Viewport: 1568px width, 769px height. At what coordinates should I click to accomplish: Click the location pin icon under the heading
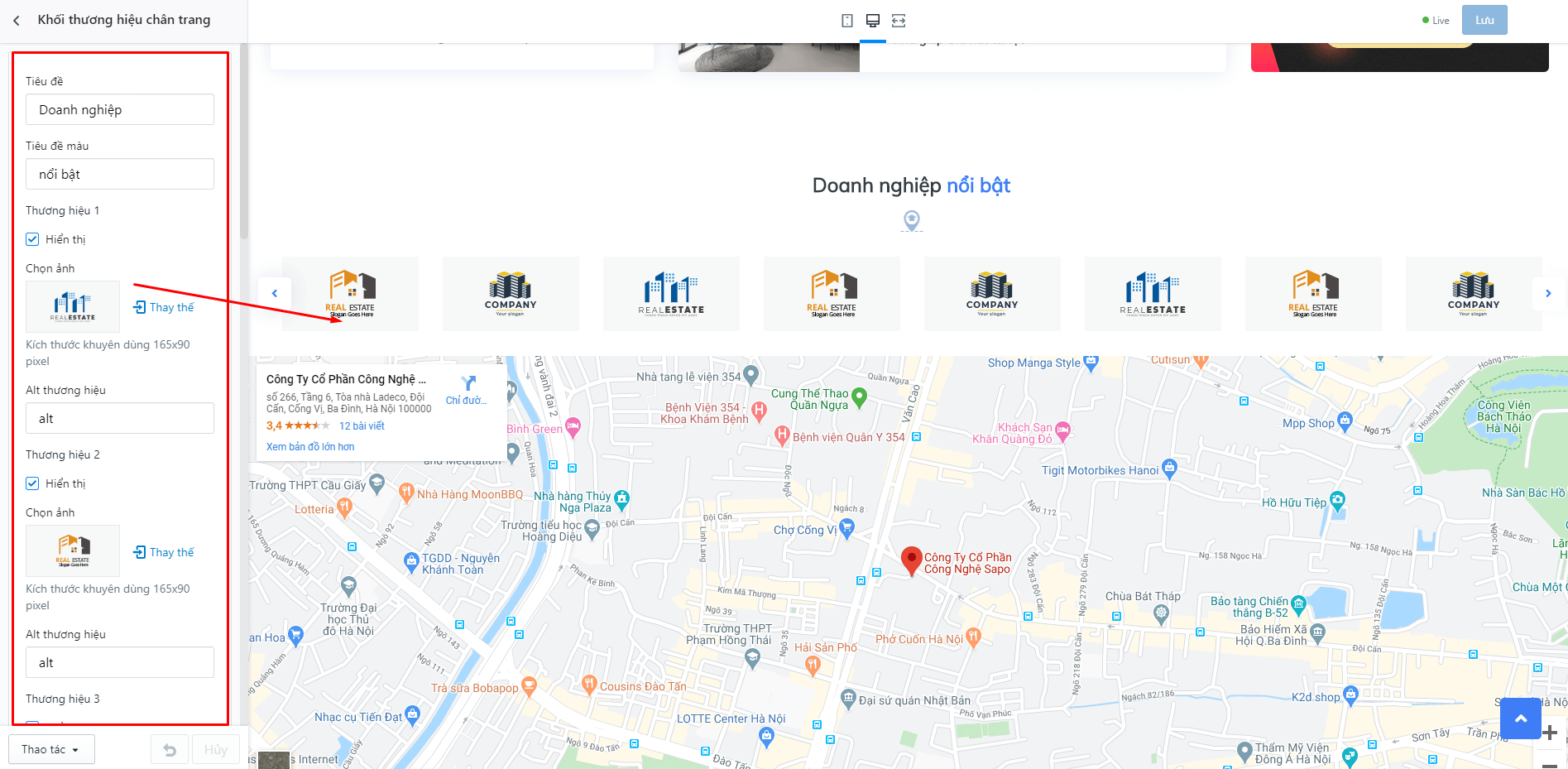(911, 220)
